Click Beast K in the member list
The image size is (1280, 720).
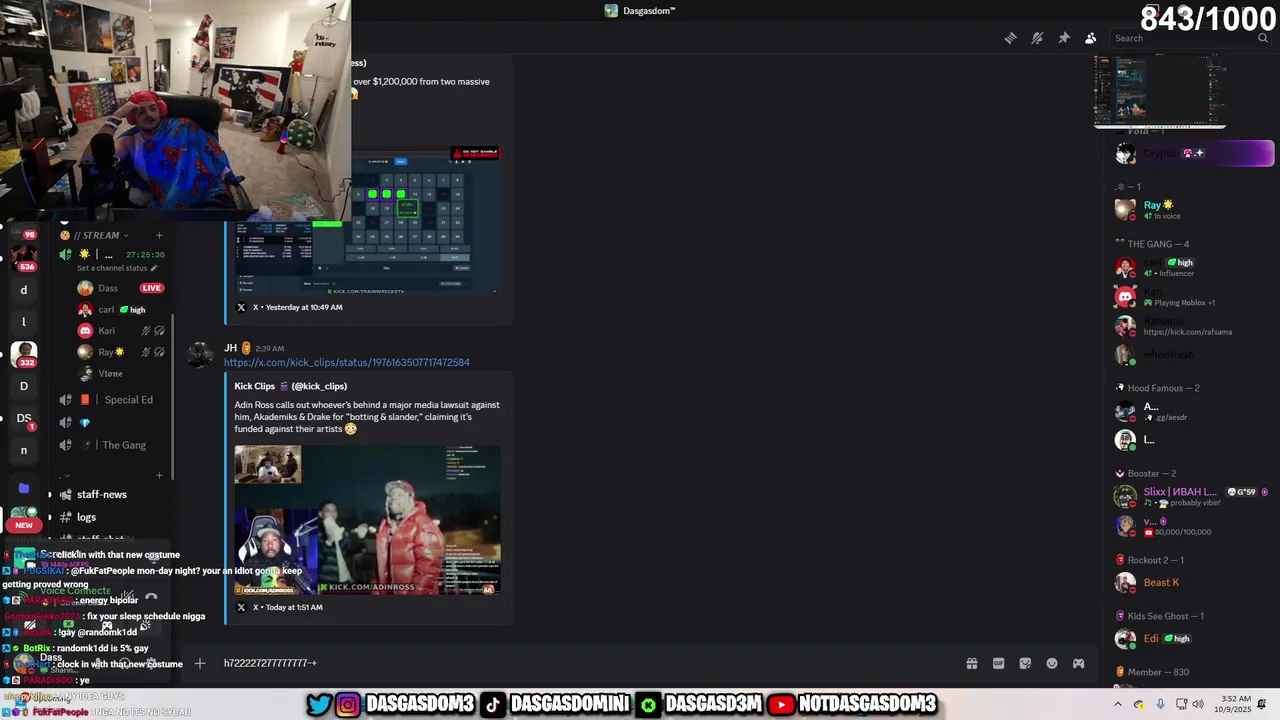(1195, 582)
